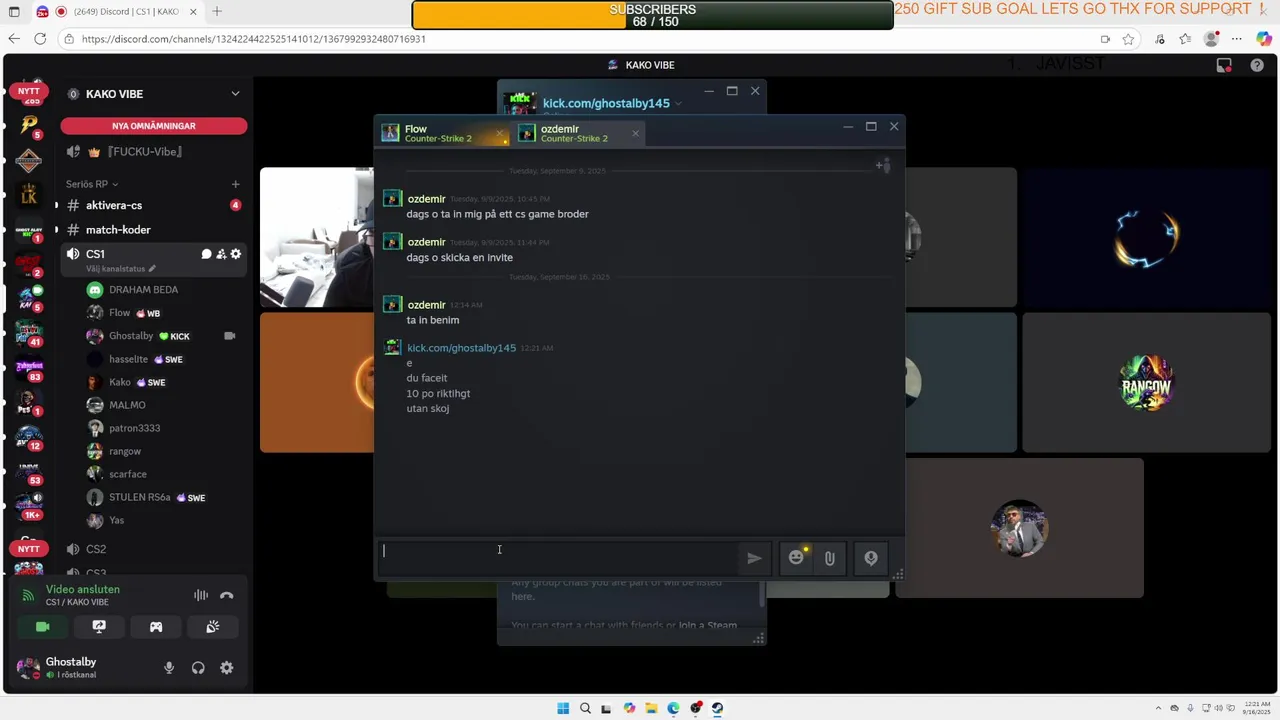Click ozdemir name on 'ta in benim' message
This screenshot has width=1280, height=720.
pos(426,305)
